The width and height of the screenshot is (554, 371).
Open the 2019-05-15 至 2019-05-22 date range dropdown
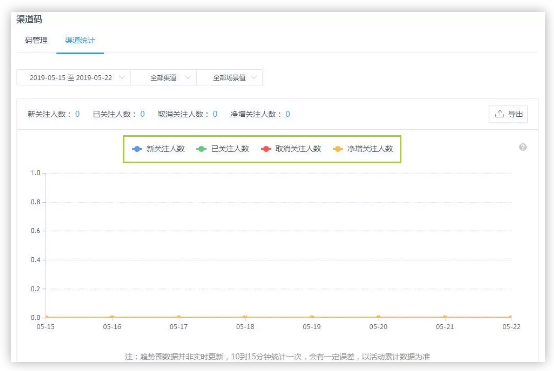coord(73,77)
